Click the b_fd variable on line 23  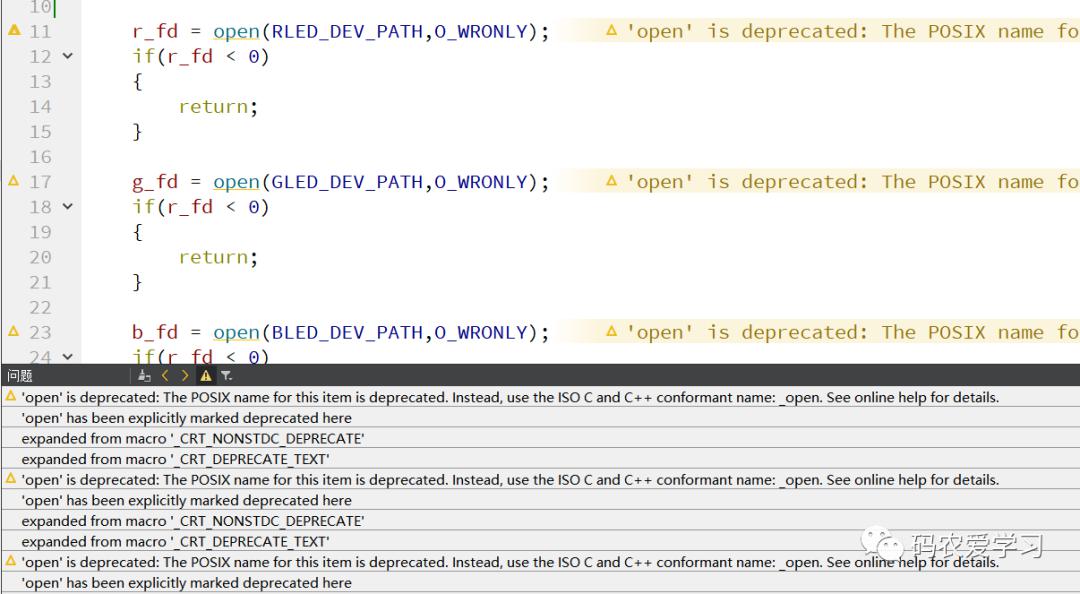tap(155, 333)
